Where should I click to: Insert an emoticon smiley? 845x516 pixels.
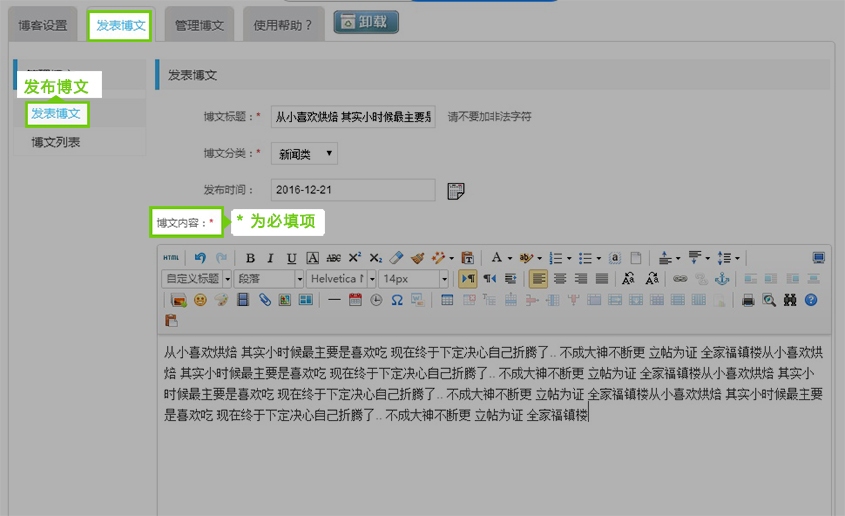pos(201,299)
